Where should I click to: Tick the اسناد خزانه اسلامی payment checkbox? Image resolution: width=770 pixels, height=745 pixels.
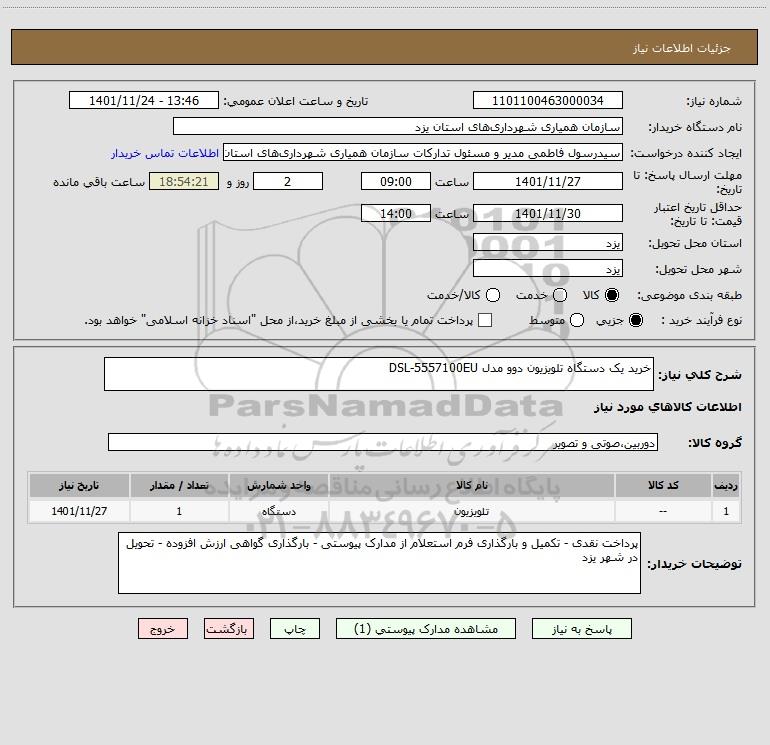tap(485, 320)
